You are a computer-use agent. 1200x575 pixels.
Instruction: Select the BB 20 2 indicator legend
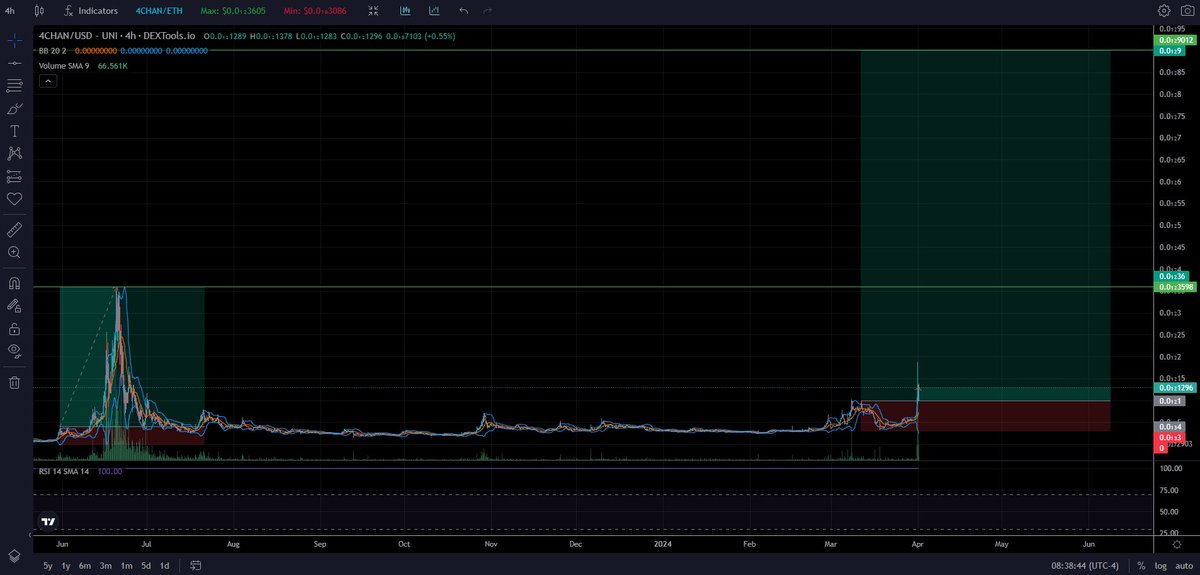coord(53,50)
